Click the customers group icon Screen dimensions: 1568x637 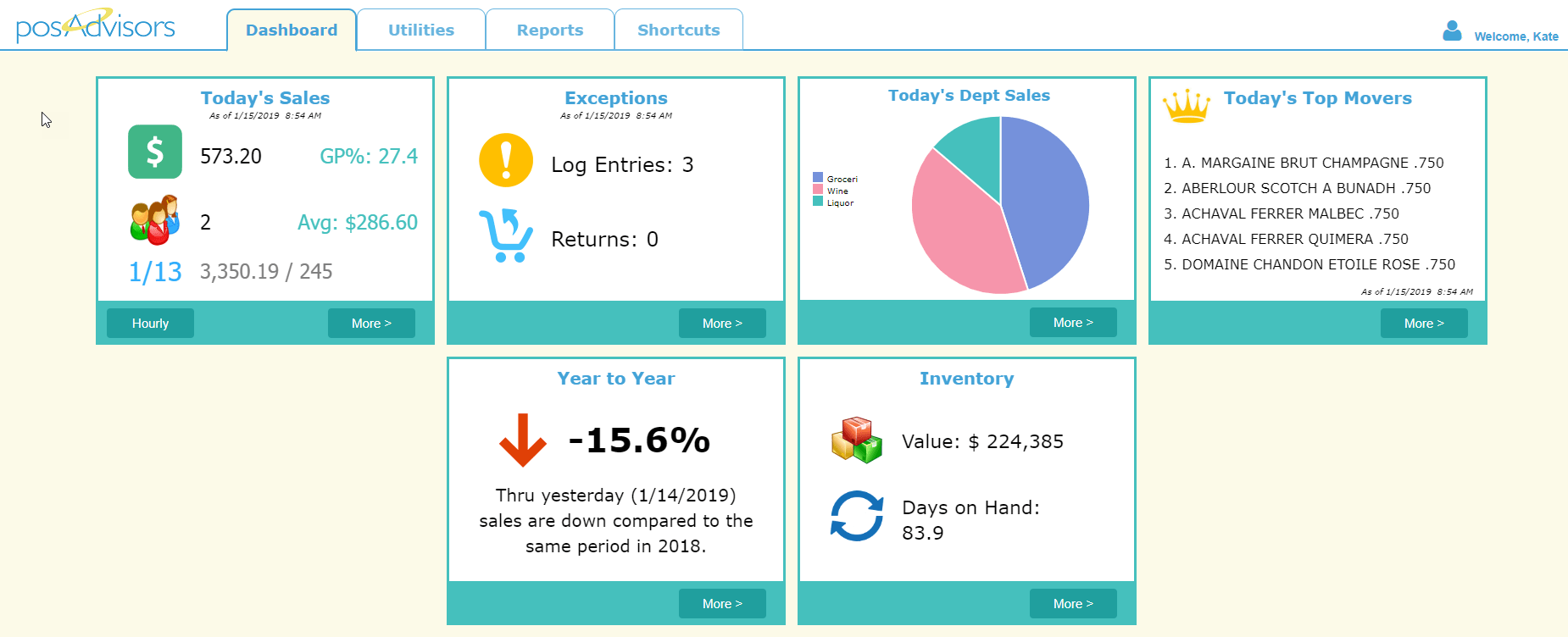155,220
